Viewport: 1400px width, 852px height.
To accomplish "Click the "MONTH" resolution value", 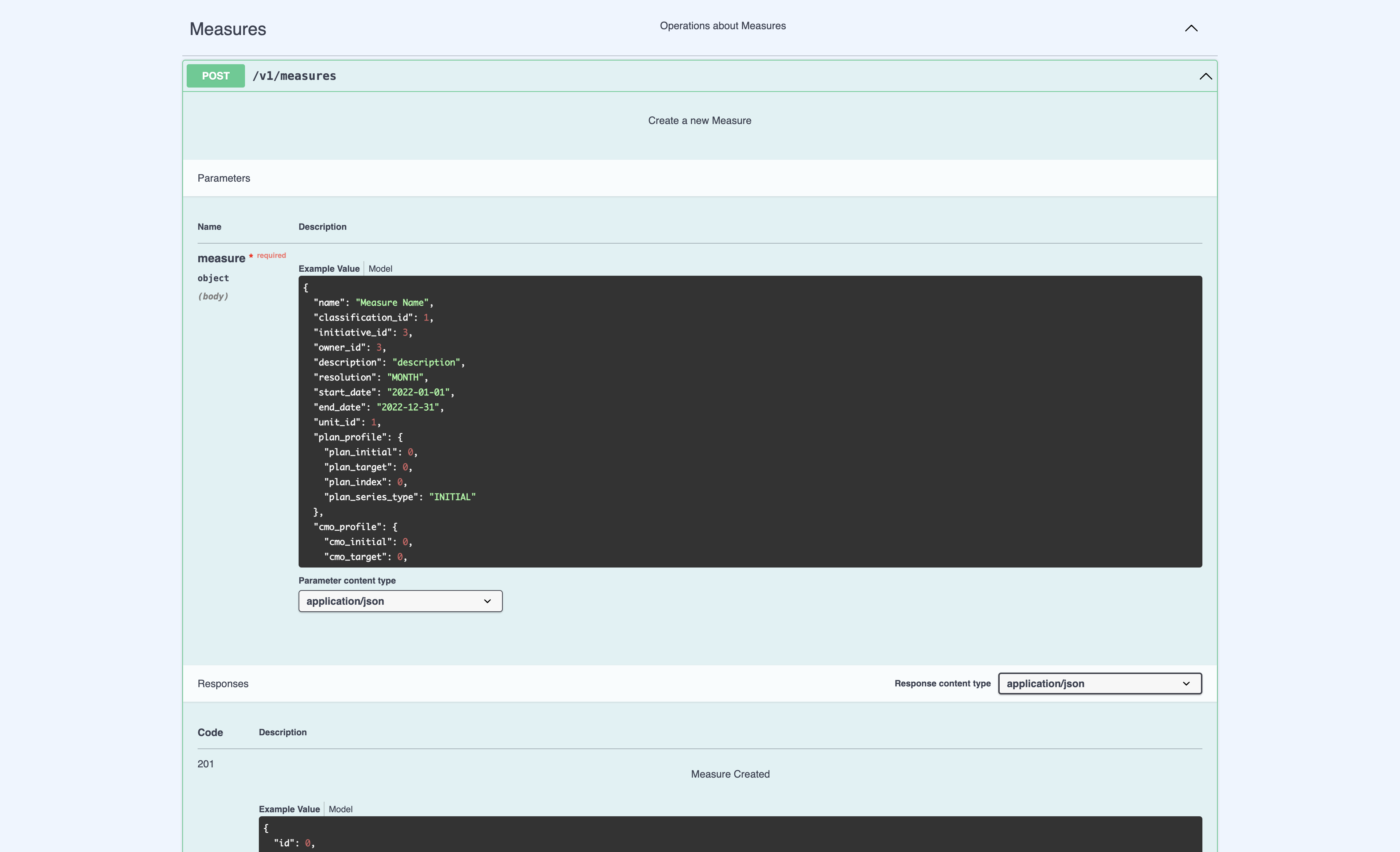I will [405, 377].
